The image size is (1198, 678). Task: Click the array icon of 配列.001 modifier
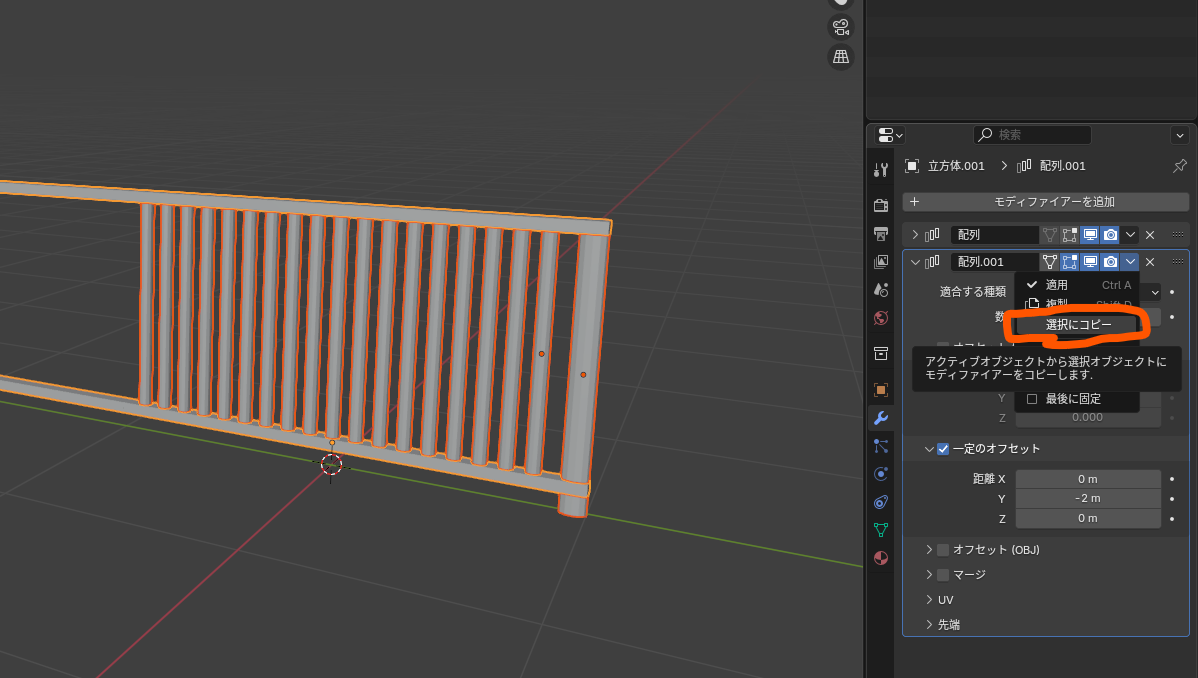click(932, 261)
